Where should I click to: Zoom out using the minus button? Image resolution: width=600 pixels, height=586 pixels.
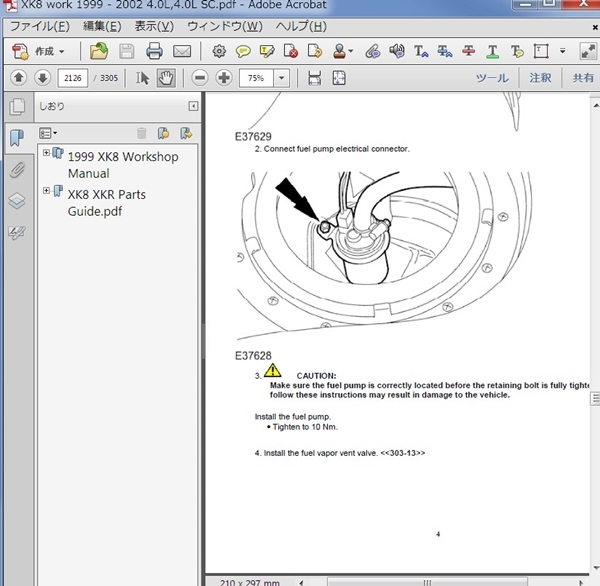click(x=200, y=78)
